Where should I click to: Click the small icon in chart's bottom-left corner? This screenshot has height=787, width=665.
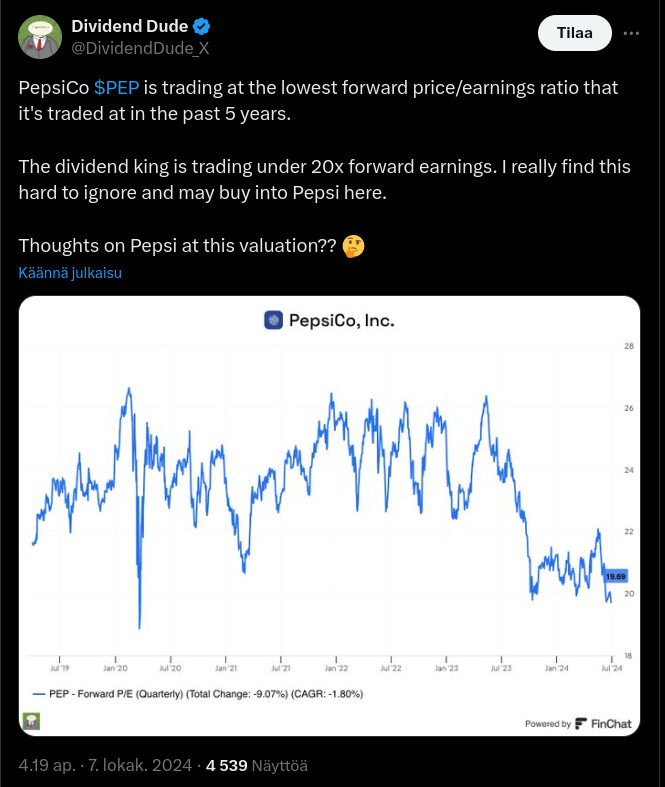[32, 720]
